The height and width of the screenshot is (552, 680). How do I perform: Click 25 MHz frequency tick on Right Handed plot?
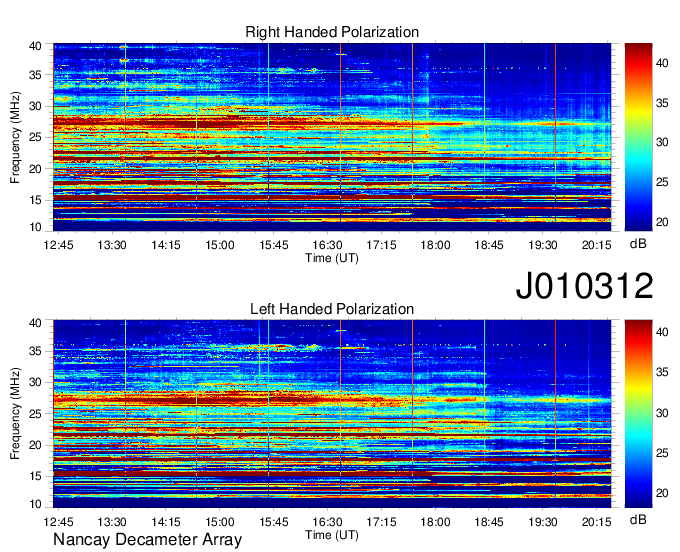pyautogui.click(x=35, y=137)
